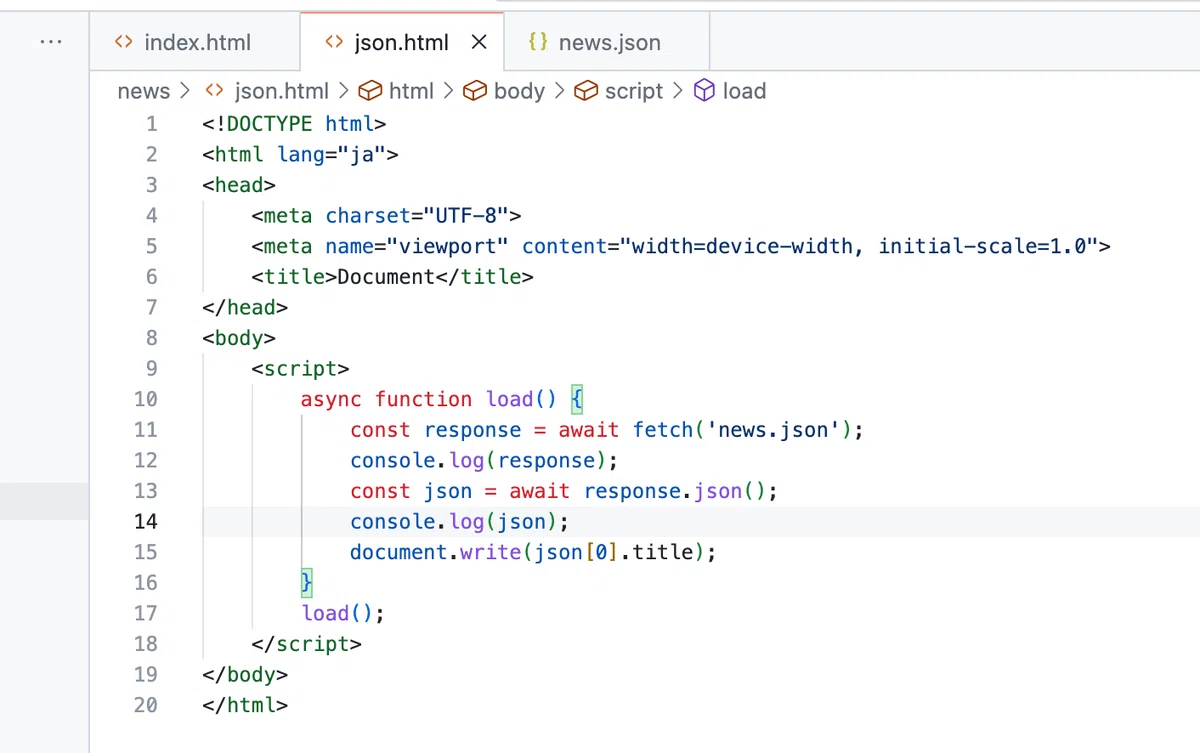Click the highlighted closing brace on line 16
Screen dimensions: 1200x753
click(x=307, y=582)
